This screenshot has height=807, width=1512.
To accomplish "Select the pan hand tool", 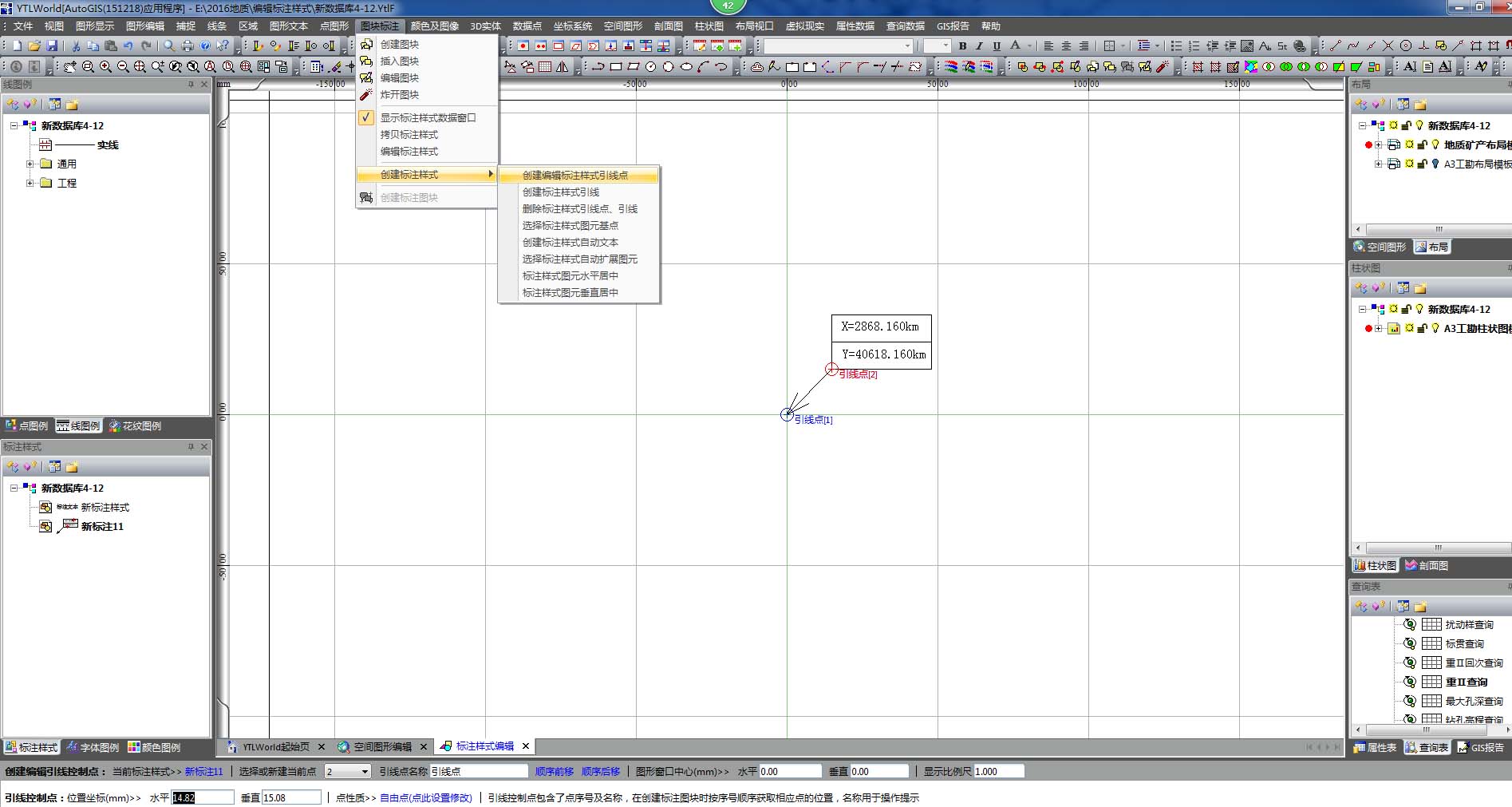I will click(70, 67).
